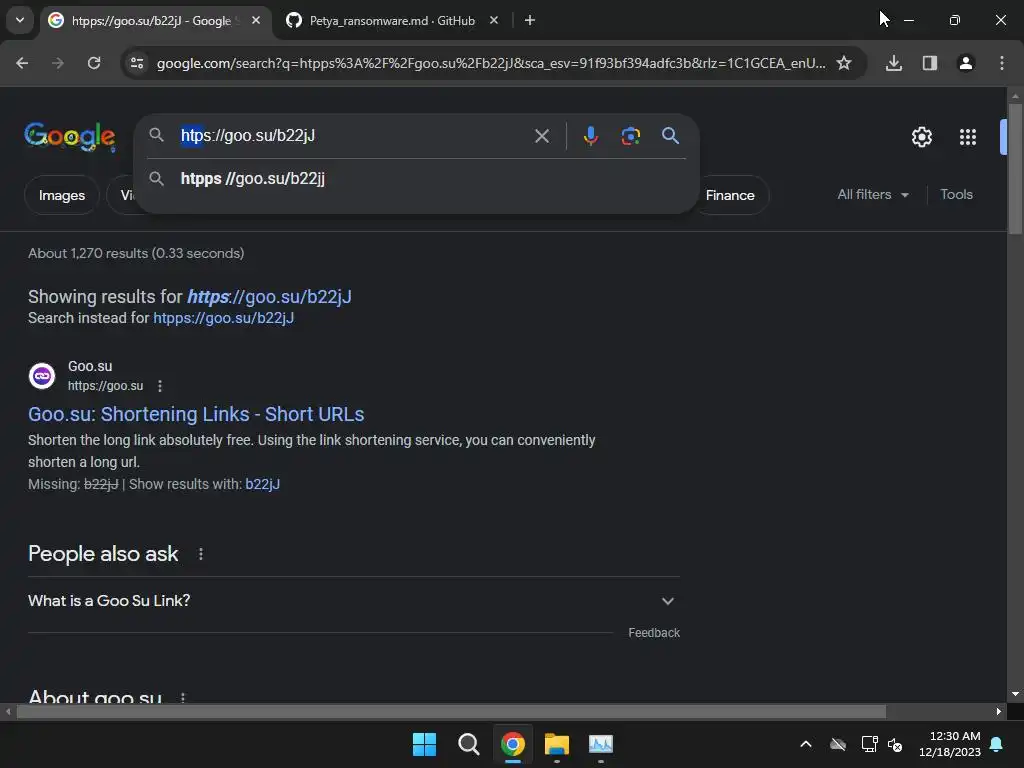Open a new browser tab
The image size is (1024, 768).
point(530,20)
